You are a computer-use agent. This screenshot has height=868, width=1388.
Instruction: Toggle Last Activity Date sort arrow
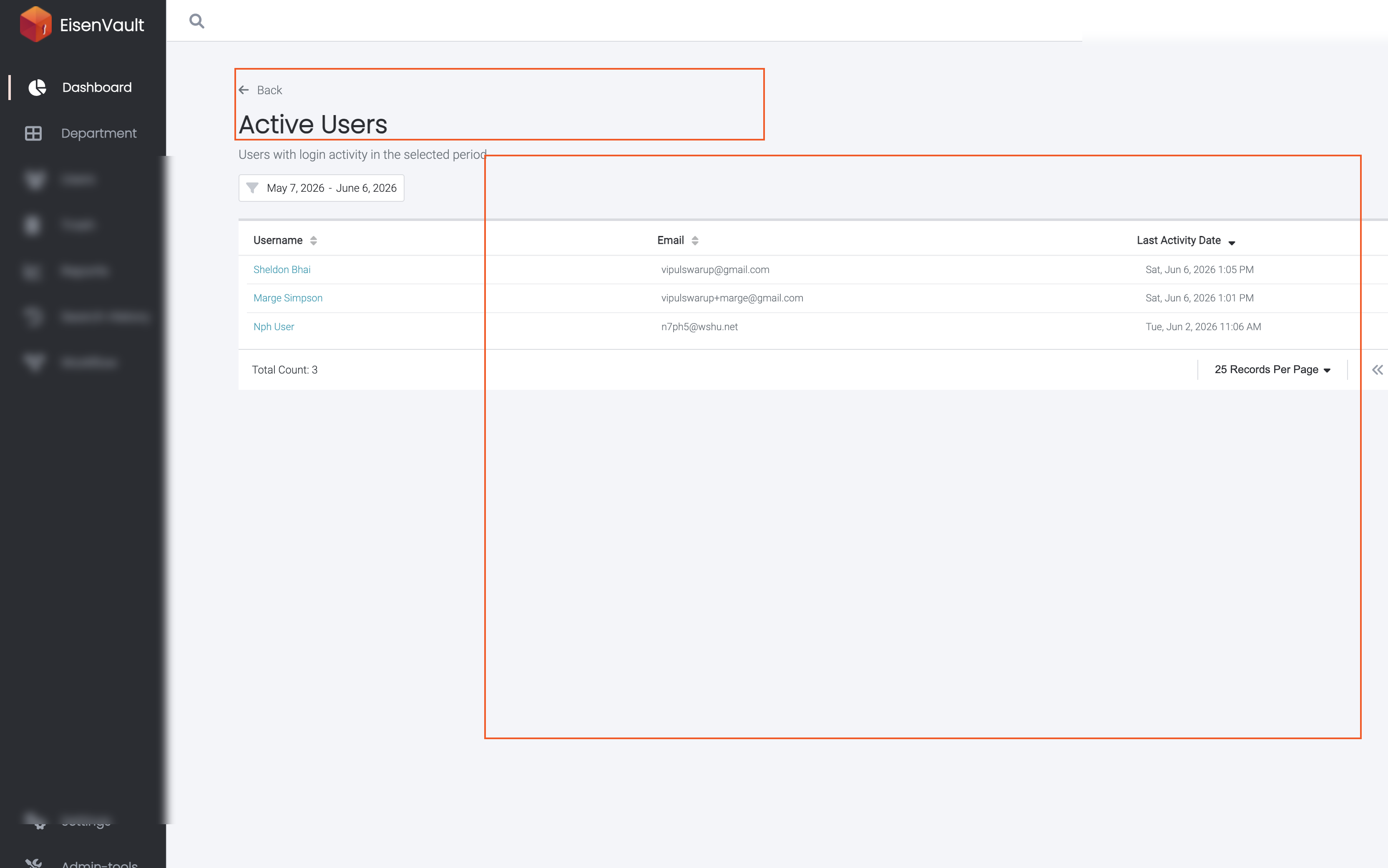tap(1232, 243)
